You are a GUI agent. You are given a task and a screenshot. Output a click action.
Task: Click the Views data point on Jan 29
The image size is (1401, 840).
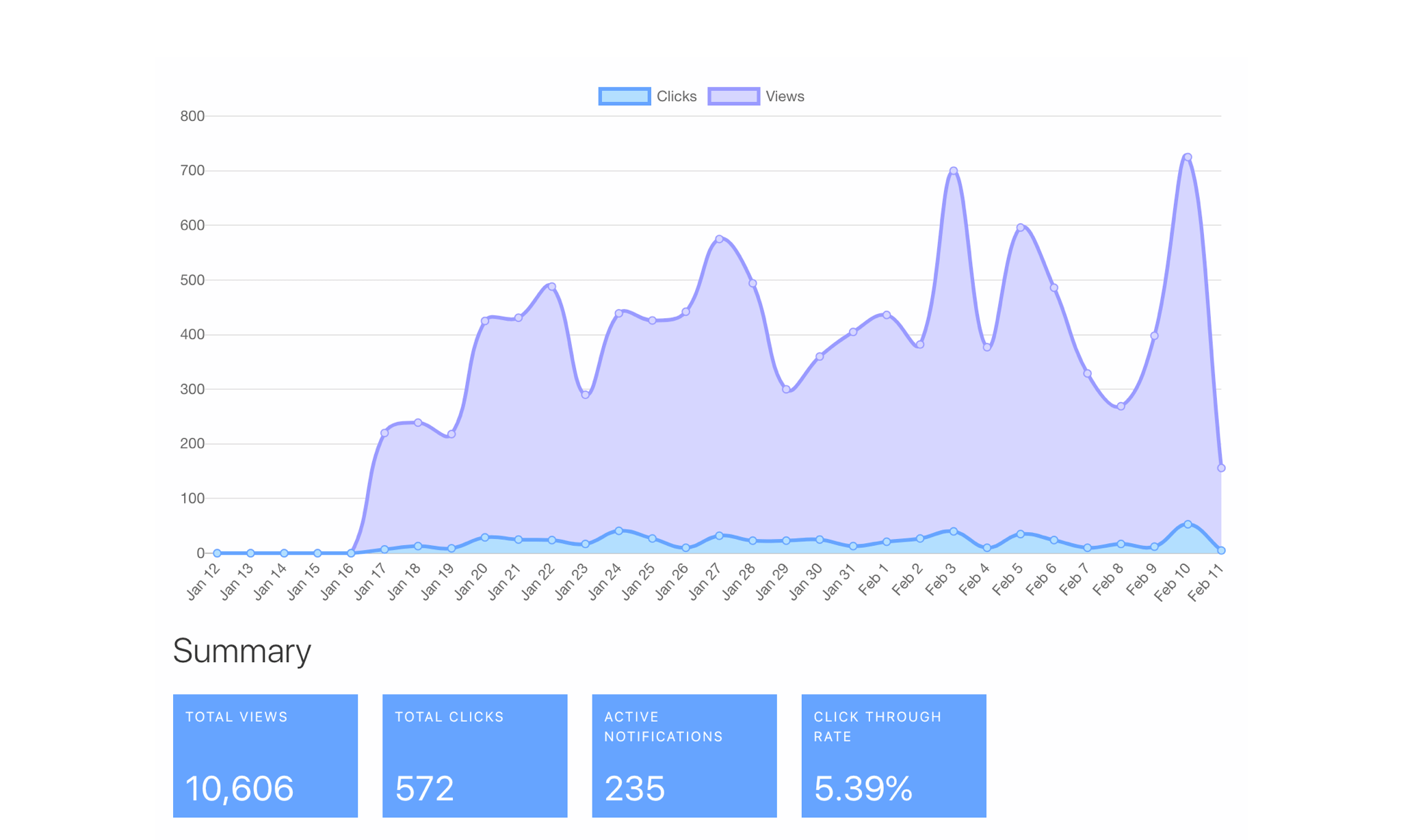786,389
